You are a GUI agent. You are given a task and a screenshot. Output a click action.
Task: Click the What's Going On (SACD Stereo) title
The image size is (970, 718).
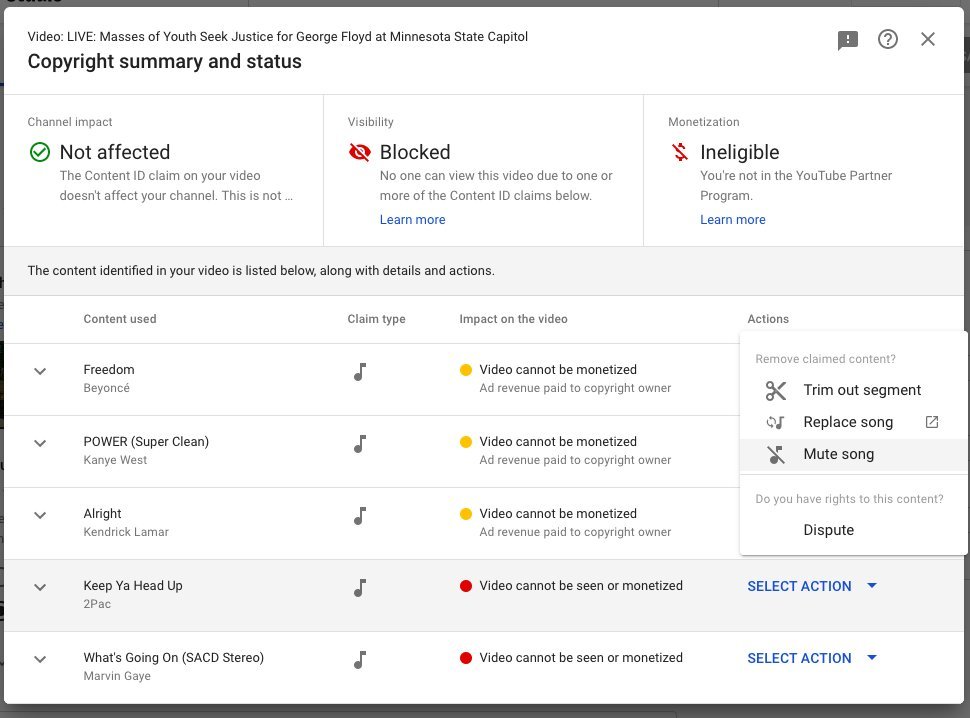(x=173, y=657)
